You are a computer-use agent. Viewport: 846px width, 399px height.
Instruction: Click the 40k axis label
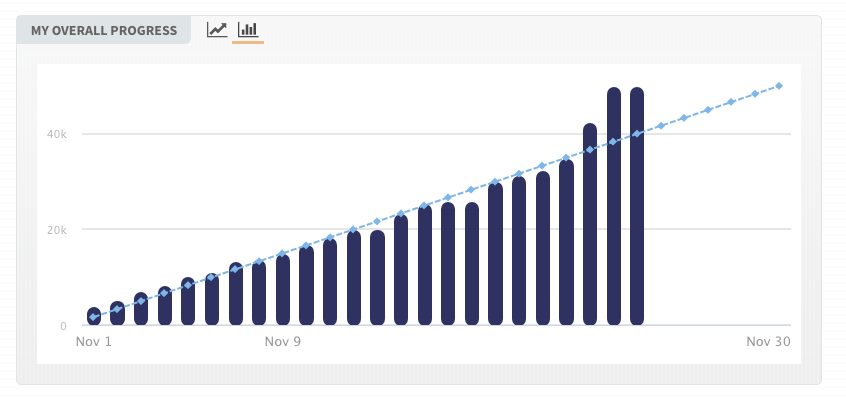pos(57,134)
